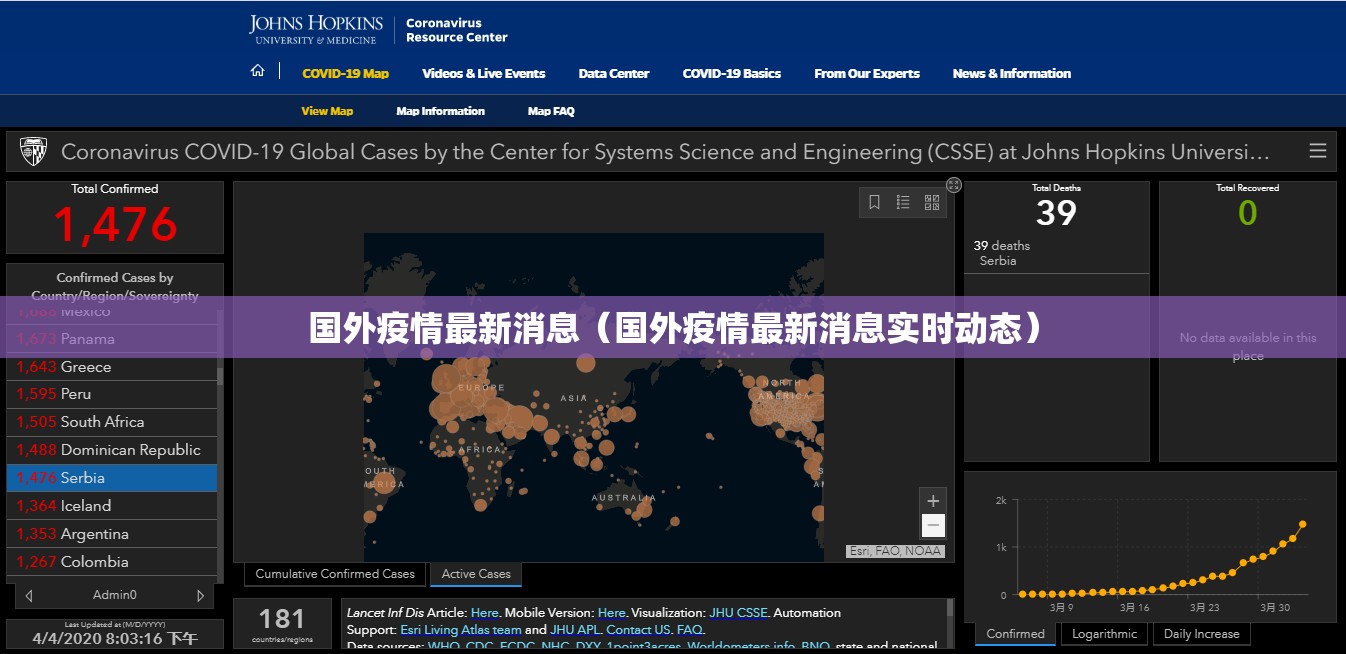Select the Confirmed chart tab
This screenshot has width=1346, height=654.
point(1015,634)
